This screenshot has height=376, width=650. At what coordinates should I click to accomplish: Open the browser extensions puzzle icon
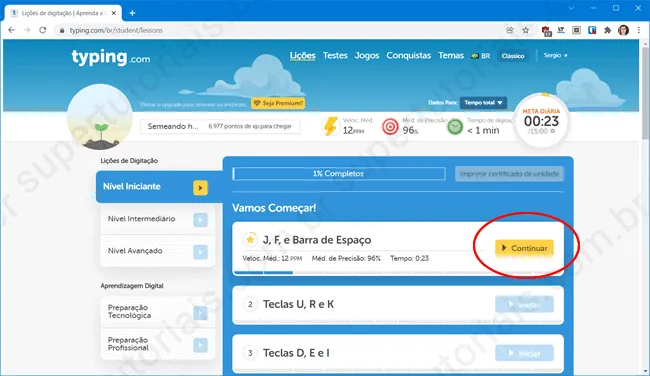coord(608,30)
